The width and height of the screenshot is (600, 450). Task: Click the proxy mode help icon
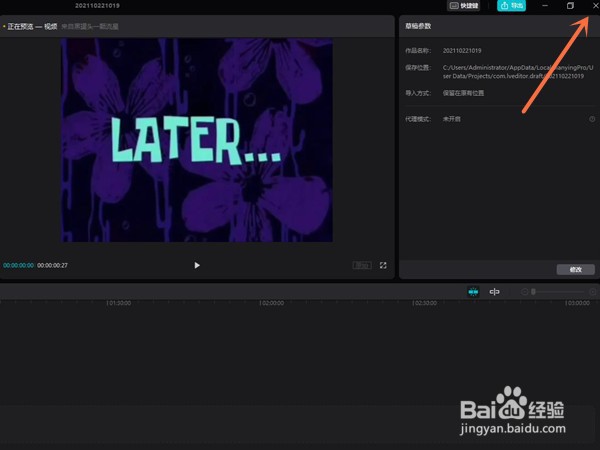592,119
